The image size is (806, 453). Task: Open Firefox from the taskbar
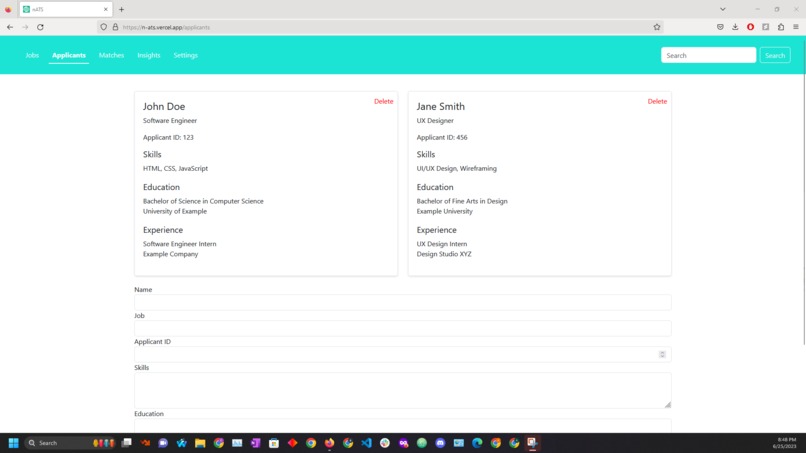pyautogui.click(x=329, y=443)
